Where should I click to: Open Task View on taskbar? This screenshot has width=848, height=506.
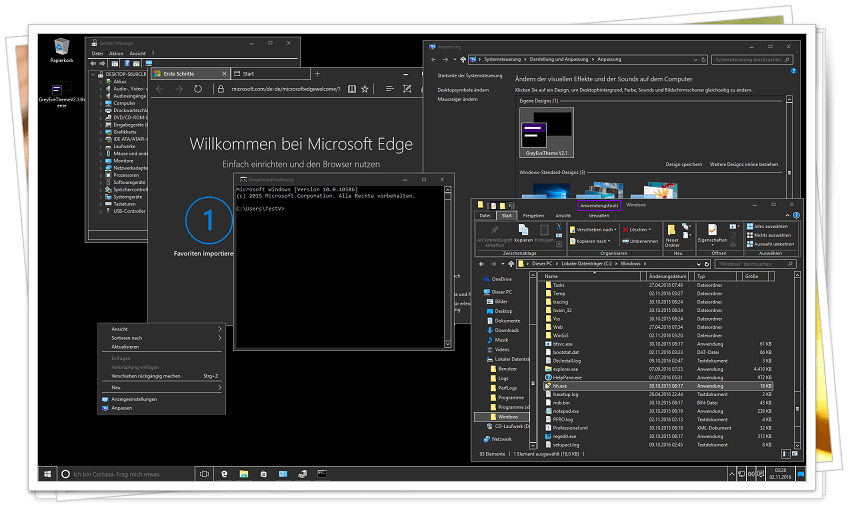[204, 474]
